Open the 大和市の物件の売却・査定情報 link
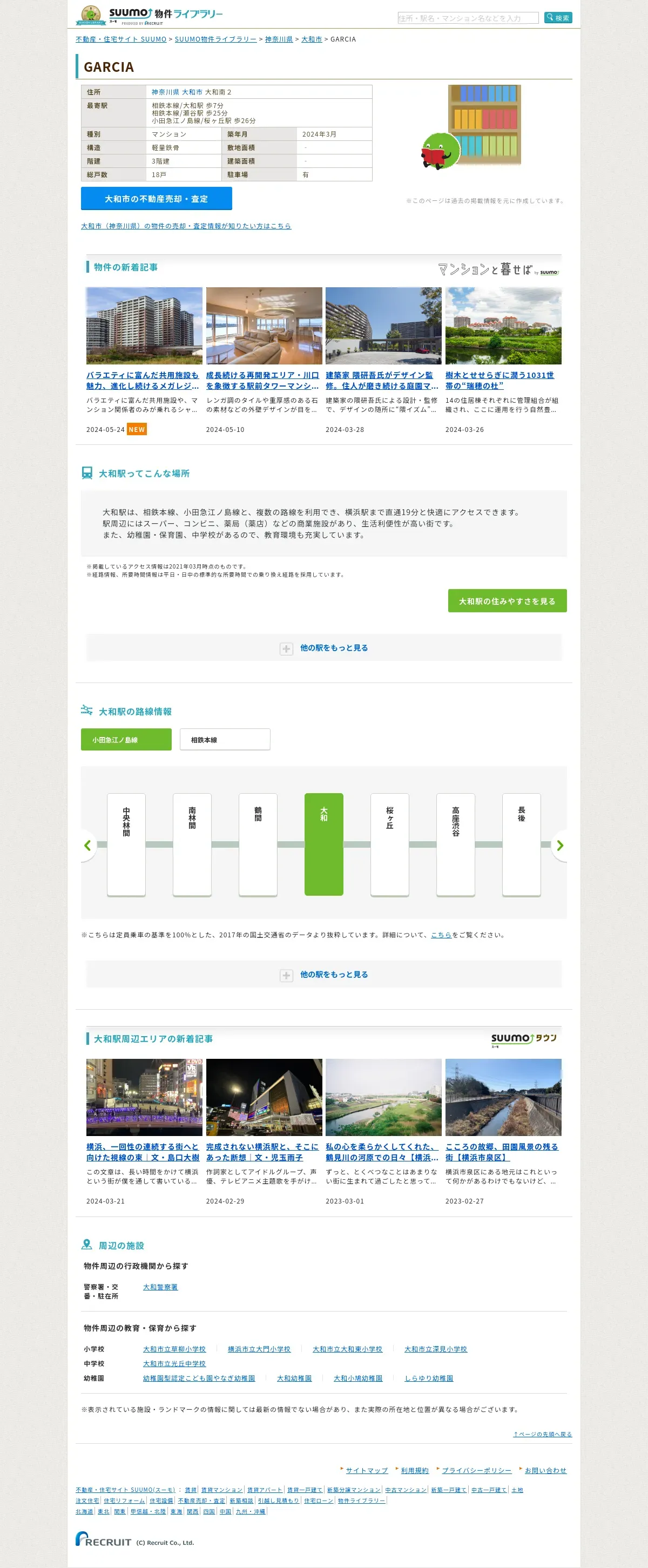 click(186, 226)
